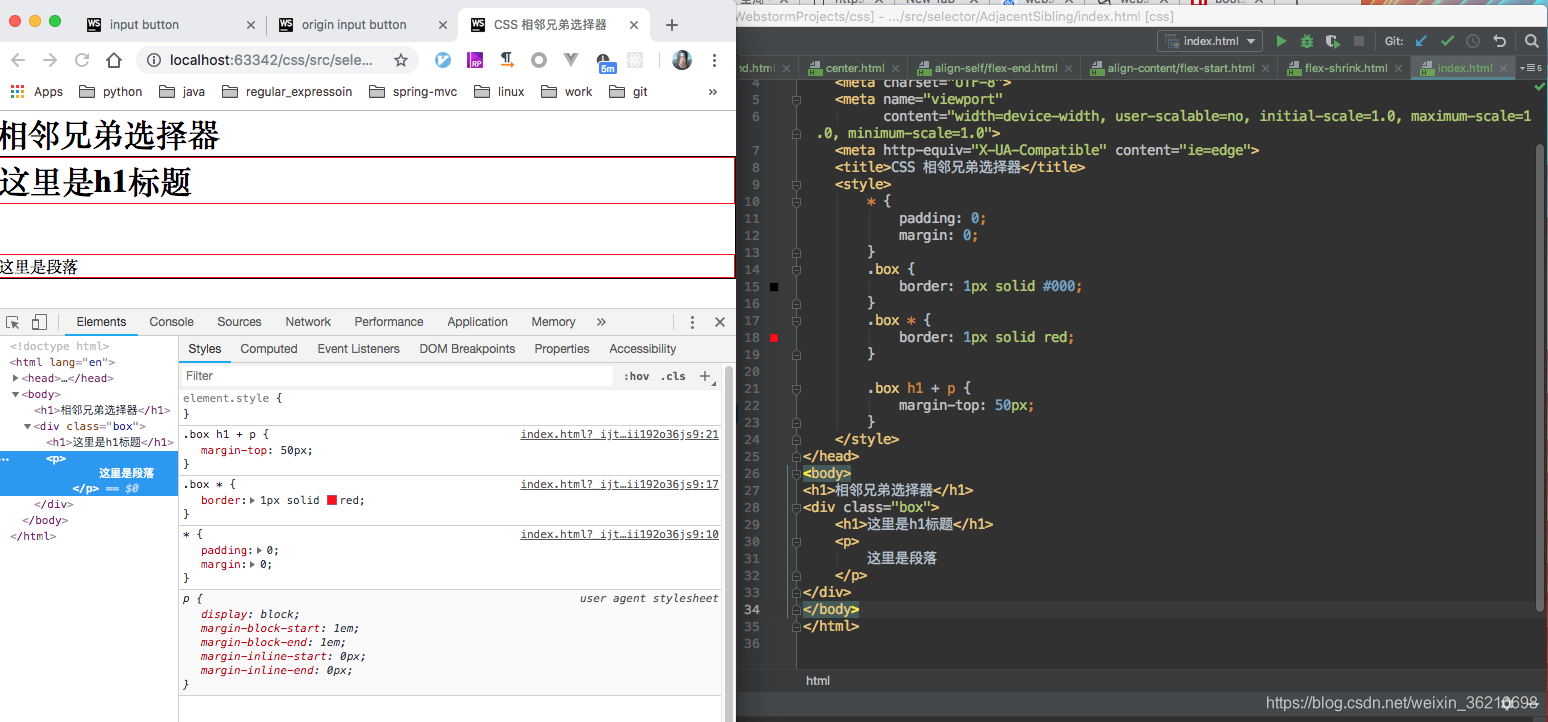The width and height of the screenshot is (1548, 722).
Task: Open DevTools three-dot customize menu
Action: (x=692, y=322)
